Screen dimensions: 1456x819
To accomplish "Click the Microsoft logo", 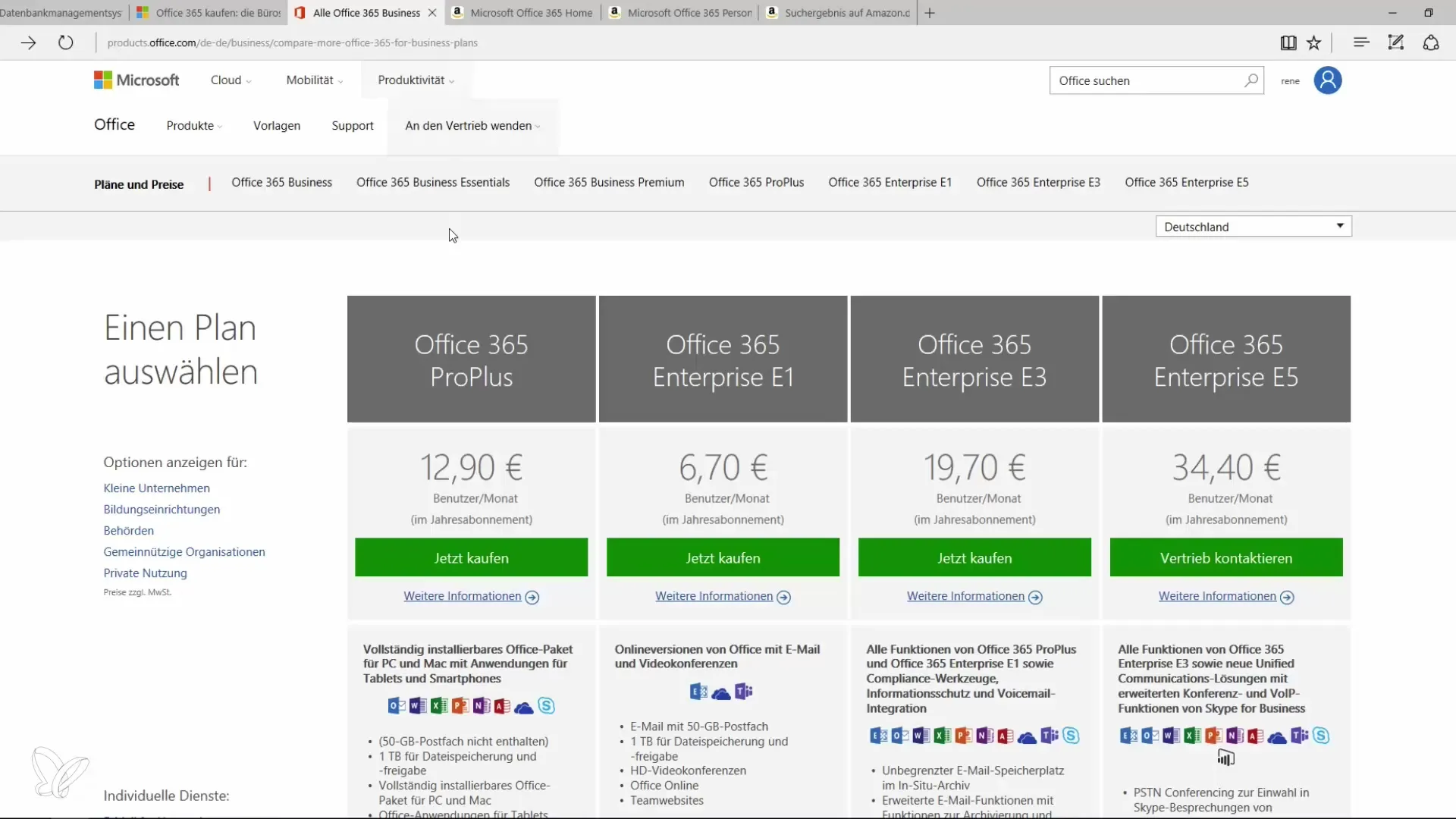I will [136, 80].
